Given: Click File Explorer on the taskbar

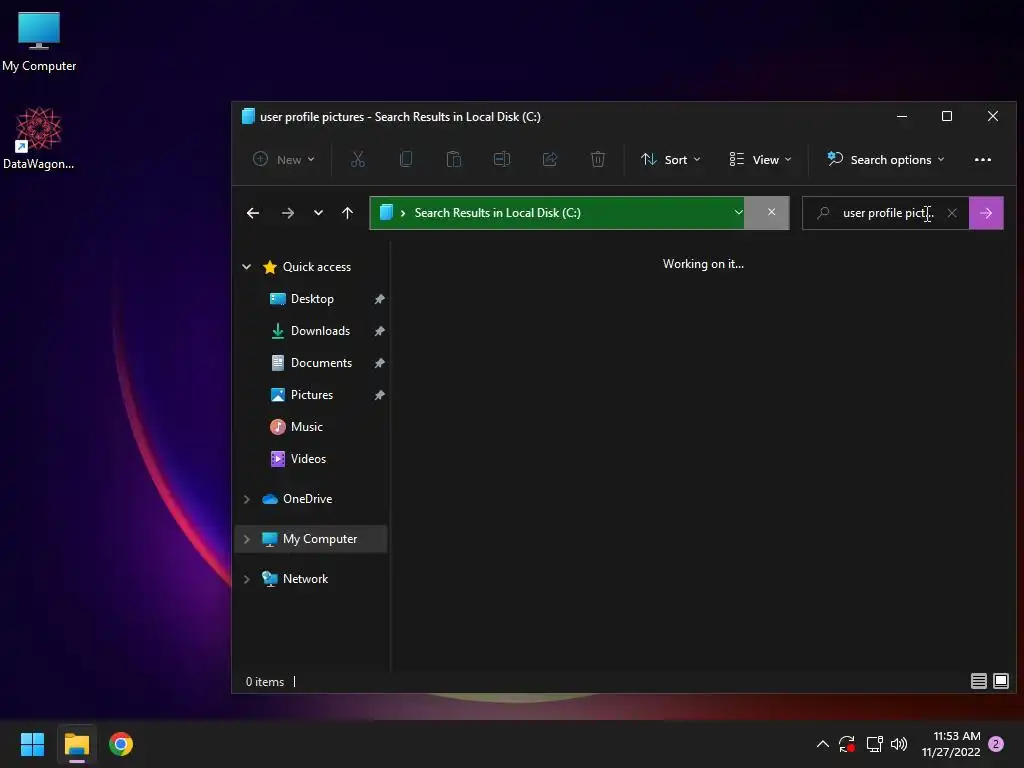Looking at the screenshot, I should 77,744.
